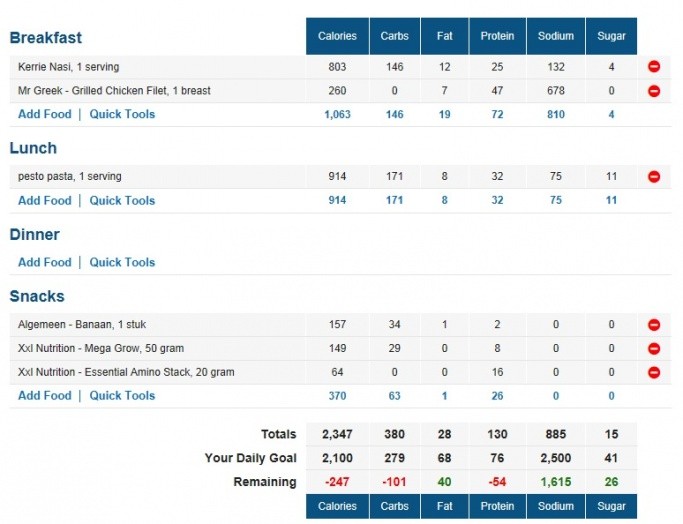Image resolution: width=683 pixels, height=524 pixels.
Task: Open Quick Tools under Snacks
Action: coord(122,395)
